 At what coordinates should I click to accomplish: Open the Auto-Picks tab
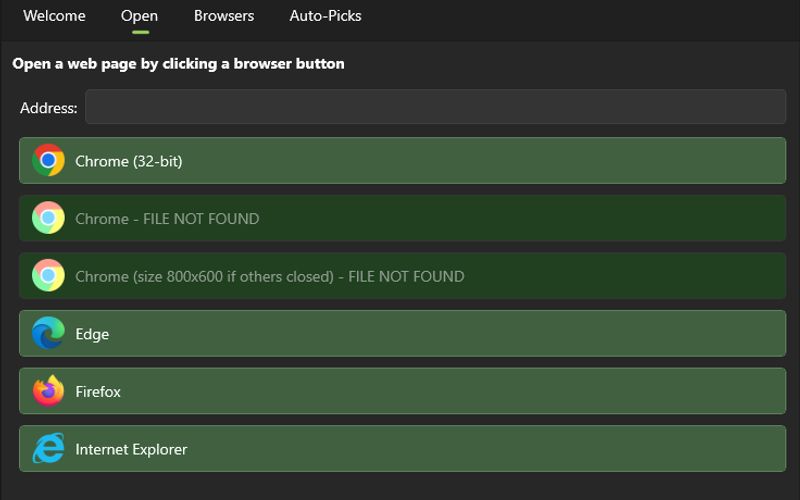pos(325,16)
